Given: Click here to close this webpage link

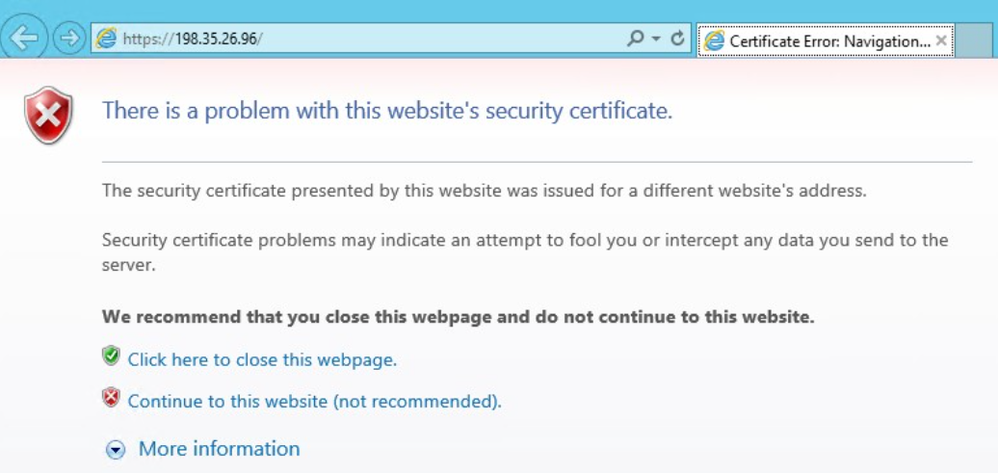Looking at the screenshot, I should tap(262, 360).
